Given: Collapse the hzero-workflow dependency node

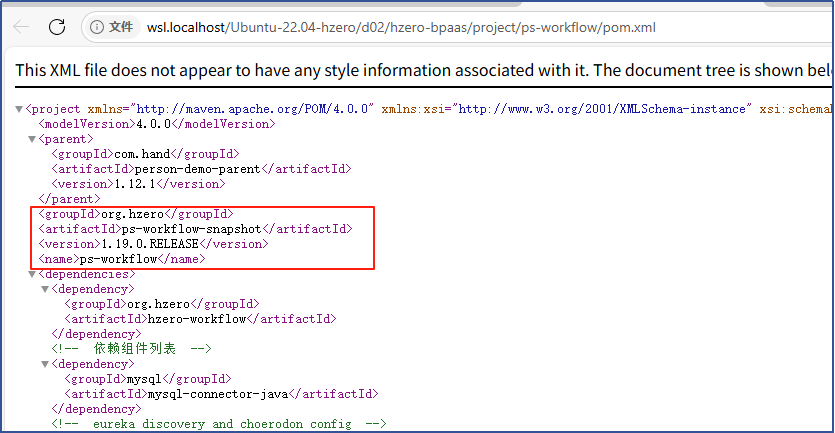Looking at the screenshot, I should [x=45, y=288].
